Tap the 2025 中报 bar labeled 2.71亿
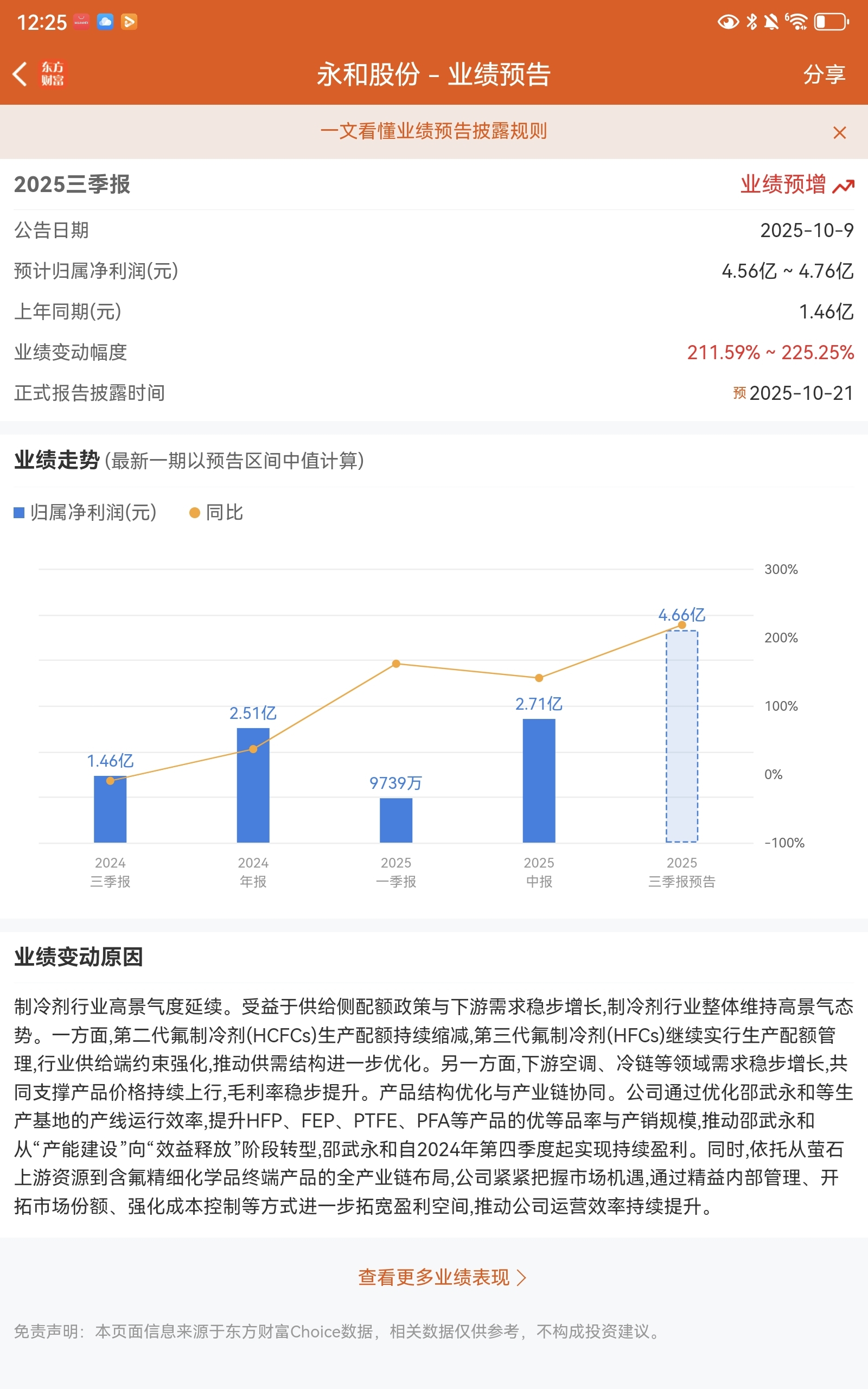Image resolution: width=868 pixels, height=1389 pixels. pos(539,781)
